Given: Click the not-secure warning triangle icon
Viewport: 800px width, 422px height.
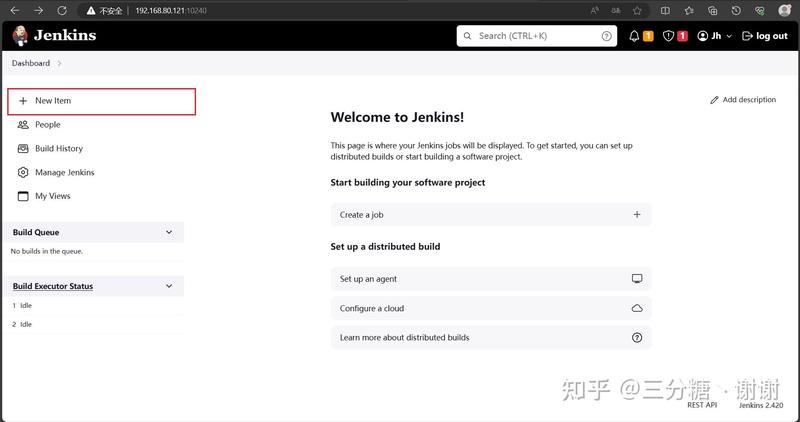Looking at the screenshot, I should point(91,10).
